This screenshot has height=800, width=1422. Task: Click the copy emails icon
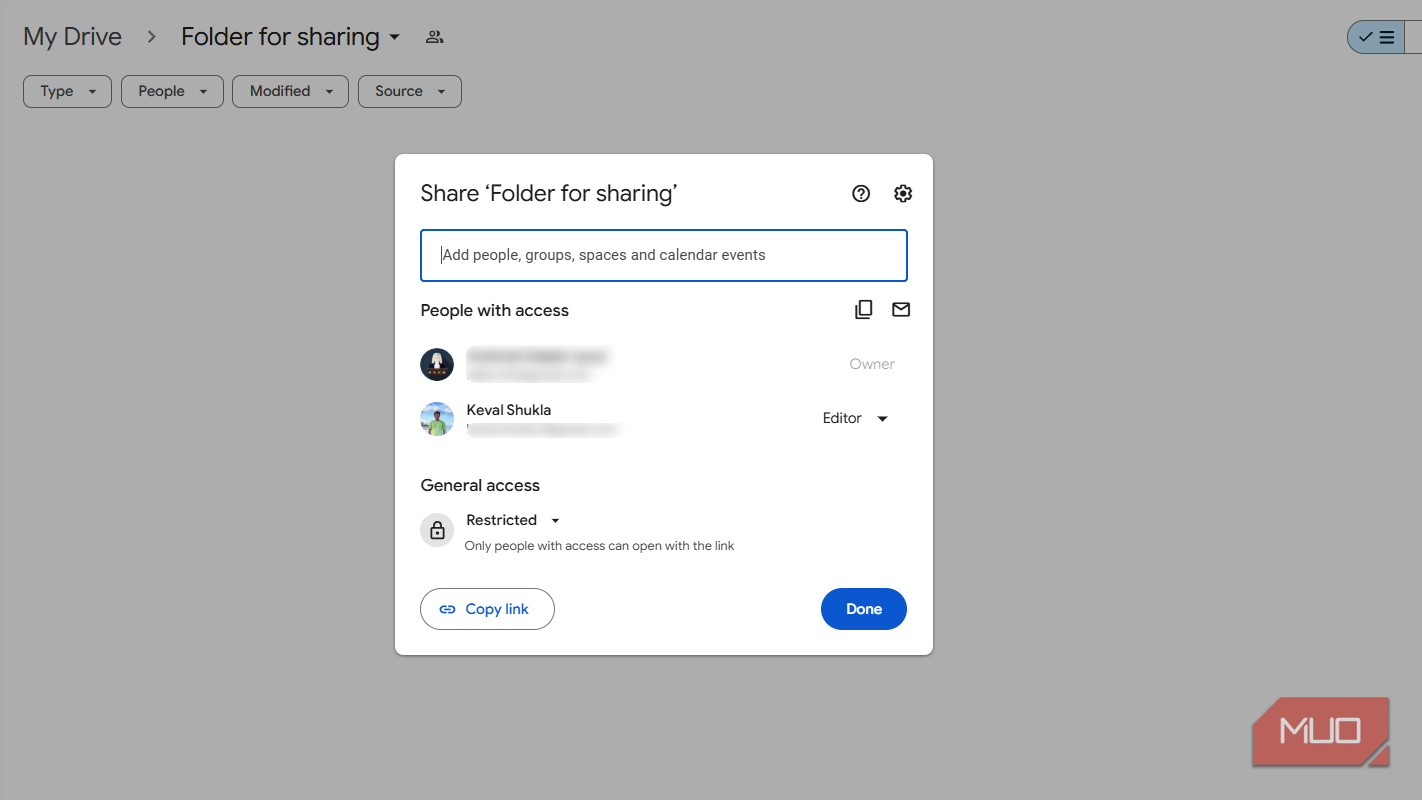pyautogui.click(x=864, y=310)
